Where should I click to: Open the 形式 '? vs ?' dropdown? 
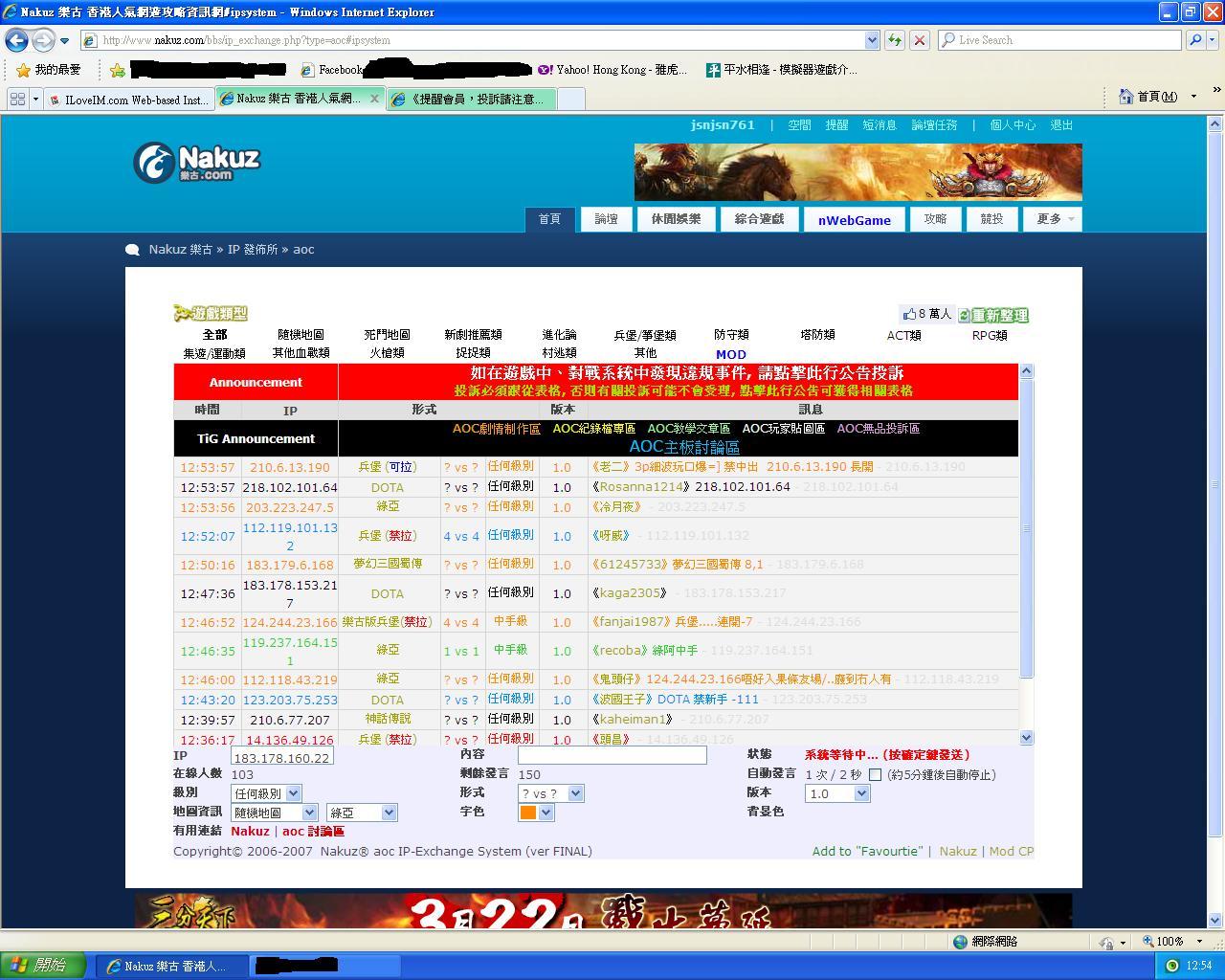pyautogui.click(x=575, y=793)
